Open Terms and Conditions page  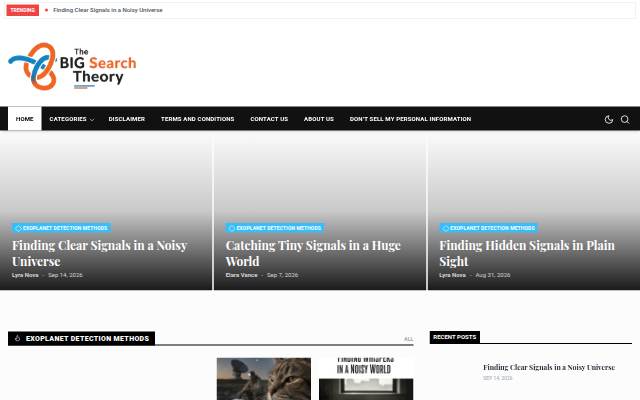(198, 119)
